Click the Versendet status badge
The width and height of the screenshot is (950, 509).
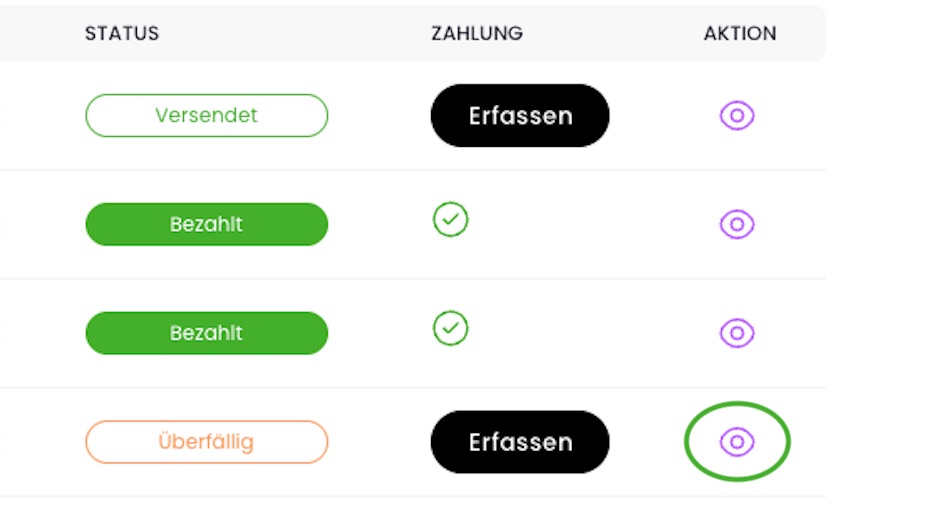click(x=207, y=115)
